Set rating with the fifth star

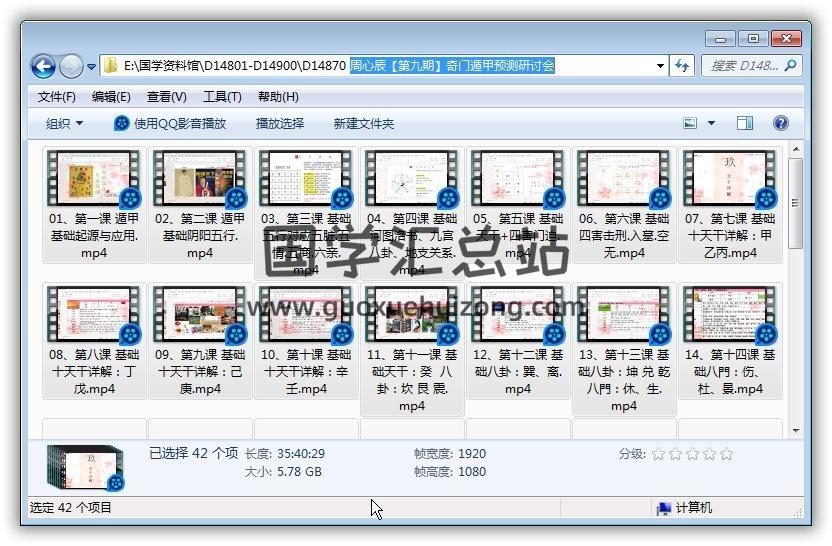[726, 454]
